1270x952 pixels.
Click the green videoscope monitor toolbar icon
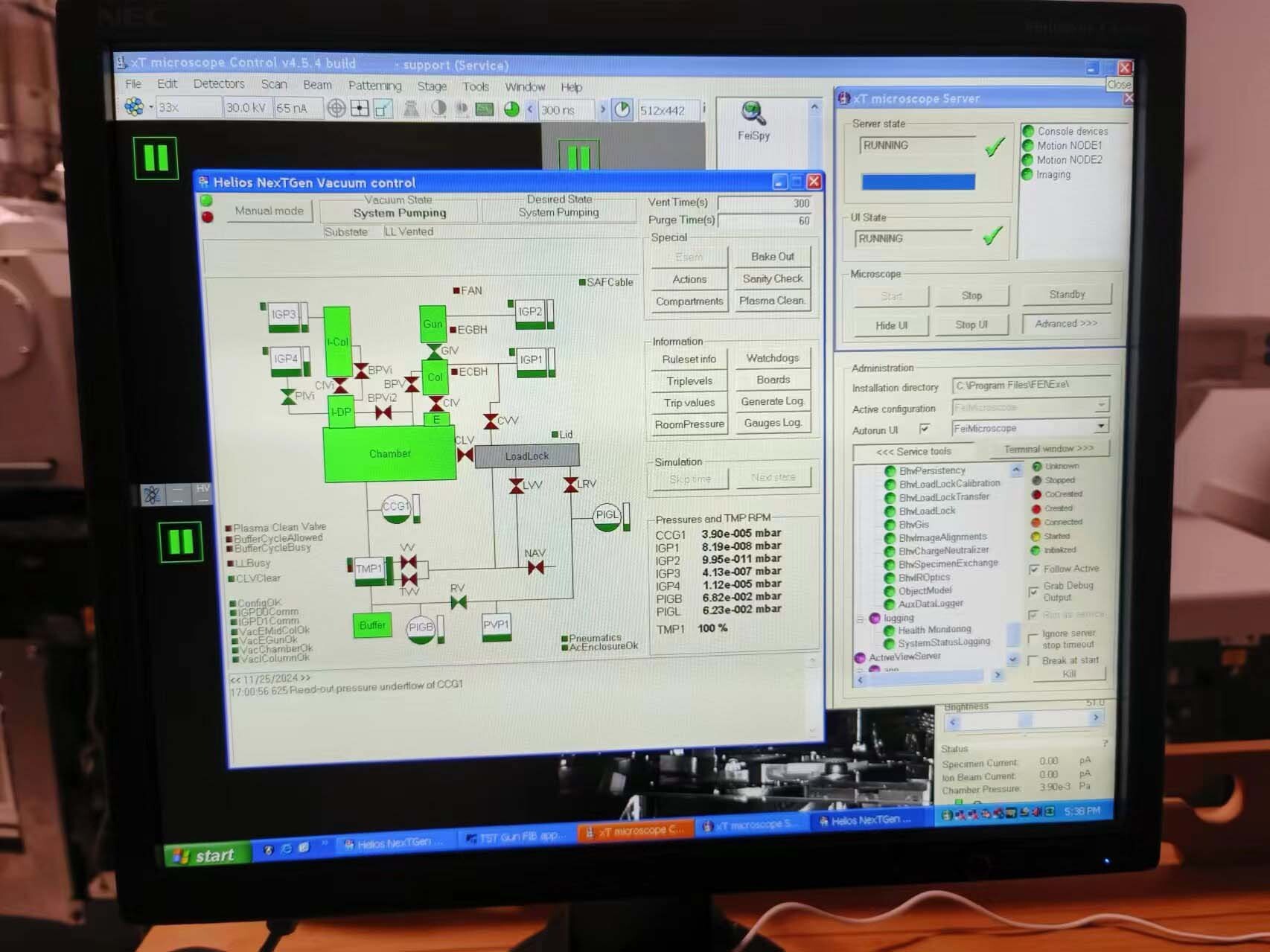point(485,109)
